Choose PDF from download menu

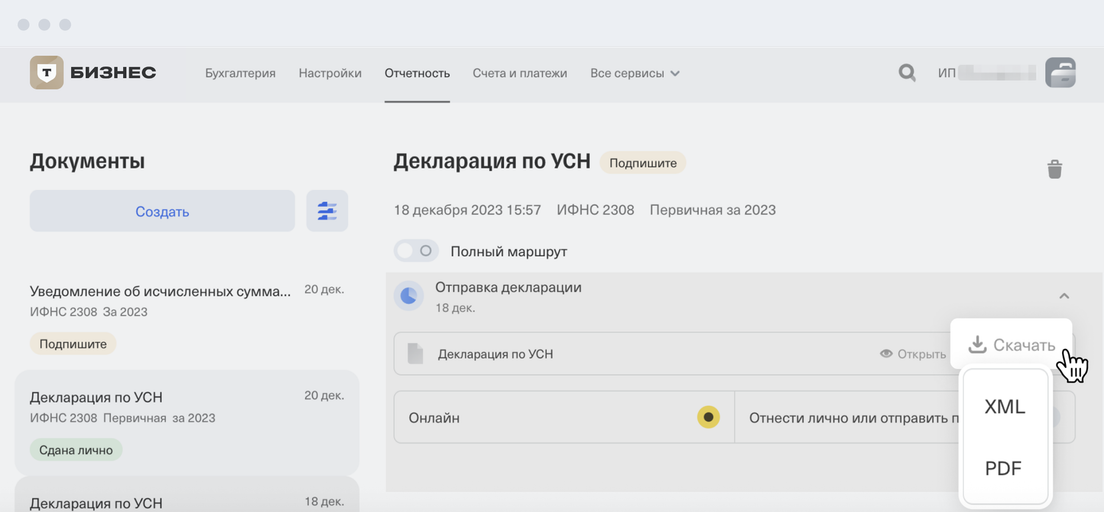click(1003, 468)
